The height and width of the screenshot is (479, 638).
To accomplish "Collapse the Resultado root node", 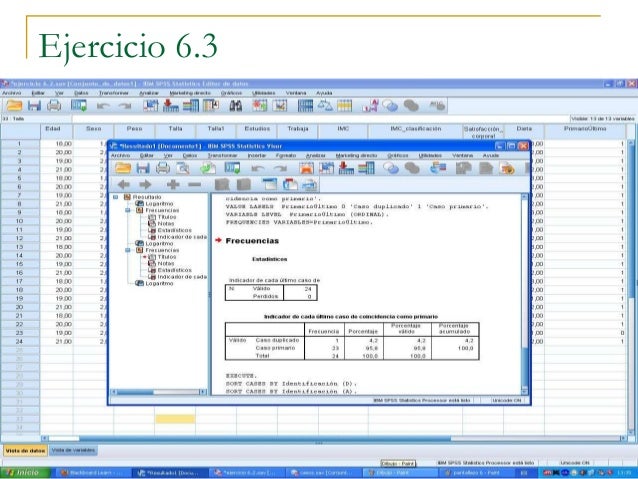I will [x=116, y=197].
